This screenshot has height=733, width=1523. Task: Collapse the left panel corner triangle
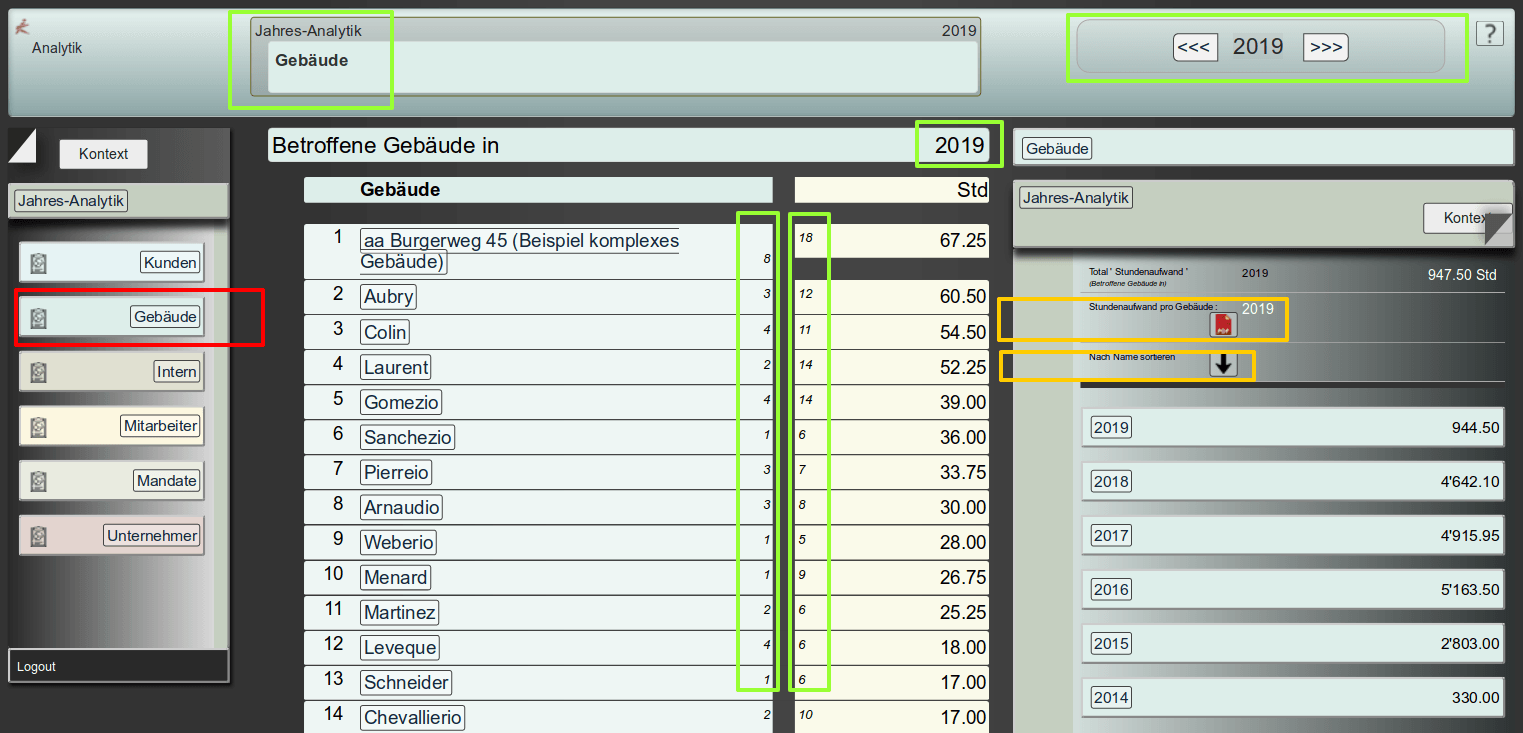pos(21,145)
